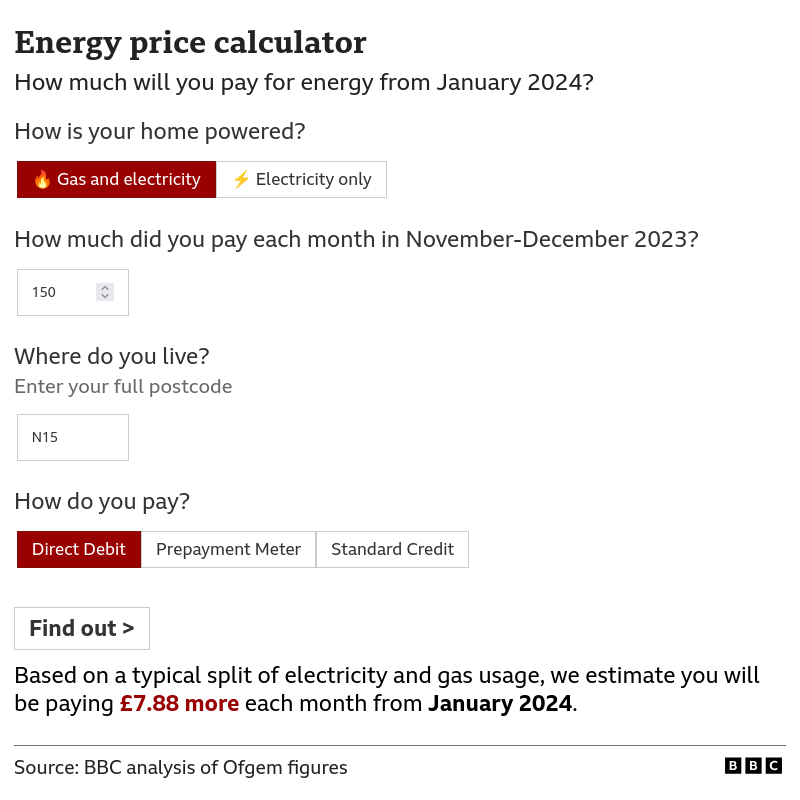Click the 150 payment amount field
Viewport: 800px width, 800px height.
[x=60, y=292]
